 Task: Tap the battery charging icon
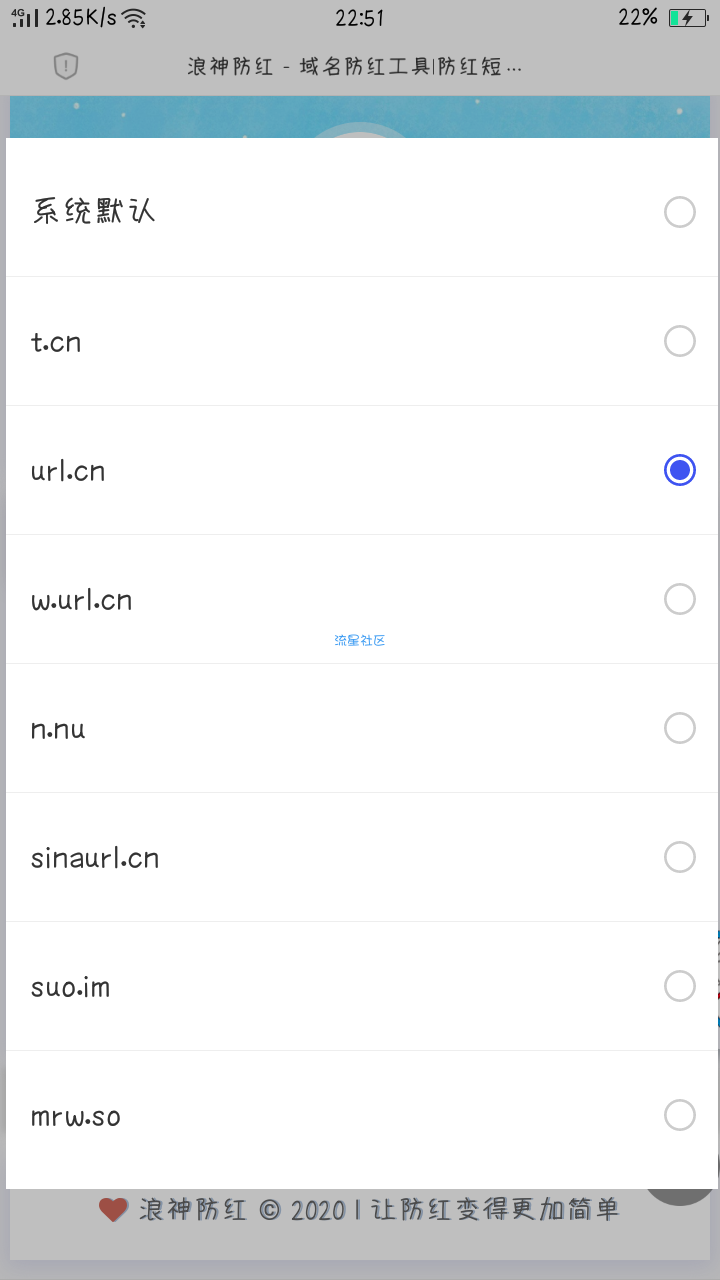coord(687,18)
